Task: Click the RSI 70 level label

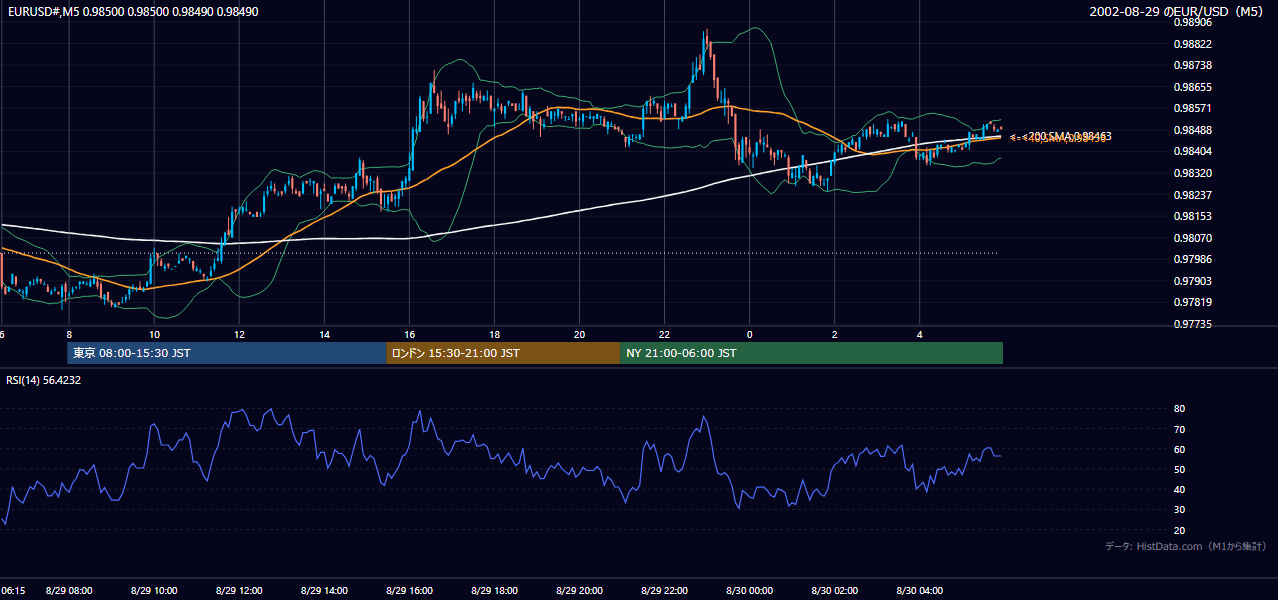Action: coord(1179,429)
